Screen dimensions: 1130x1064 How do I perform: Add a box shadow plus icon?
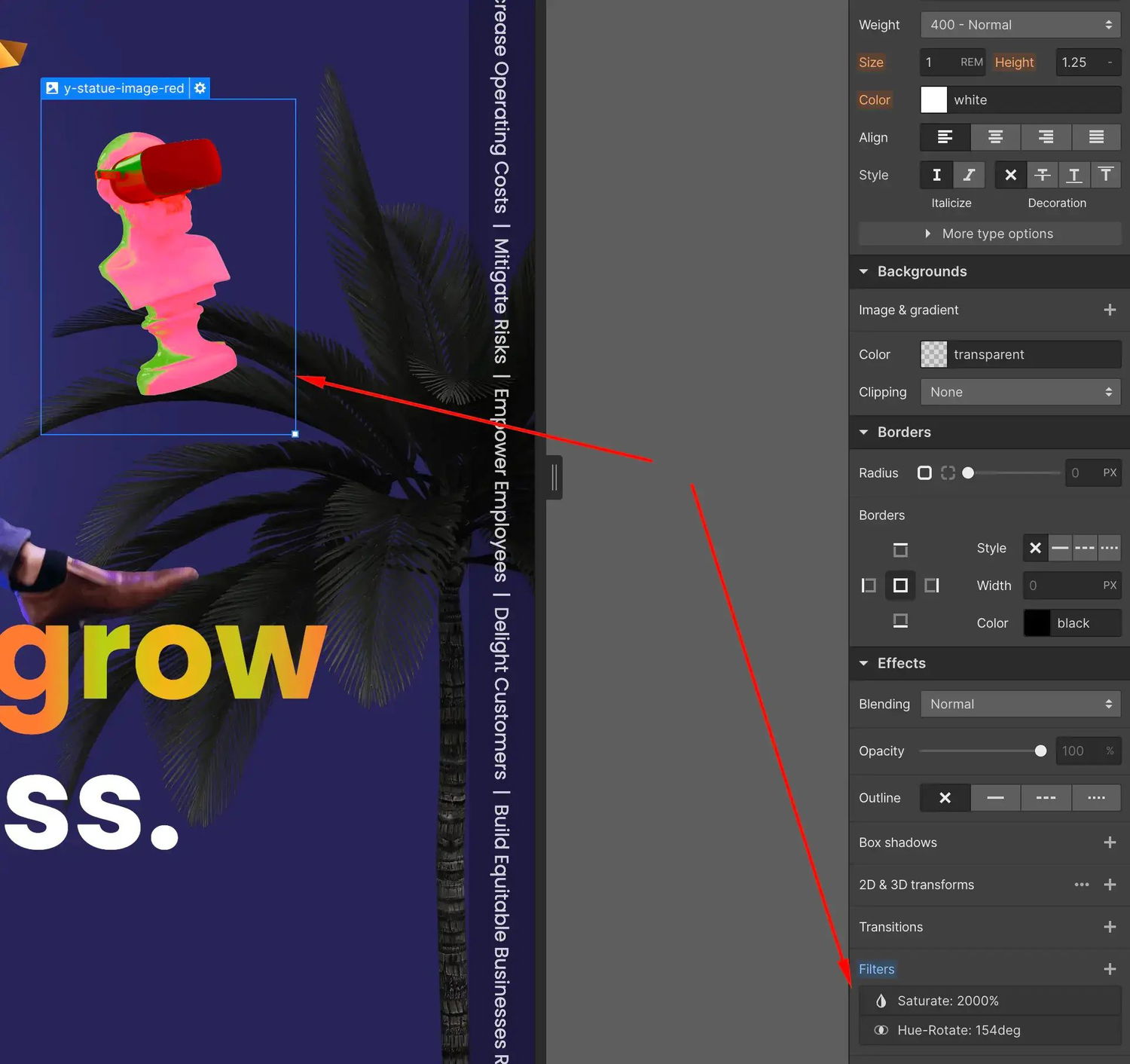pyautogui.click(x=1110, y=842)
